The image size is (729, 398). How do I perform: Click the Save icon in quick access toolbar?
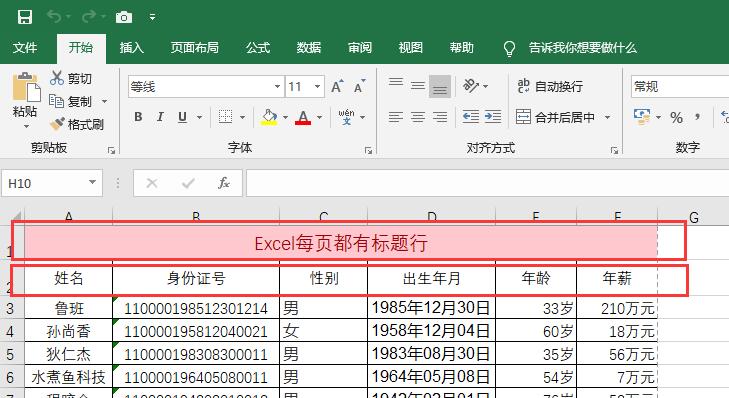(x=25, y=17)
